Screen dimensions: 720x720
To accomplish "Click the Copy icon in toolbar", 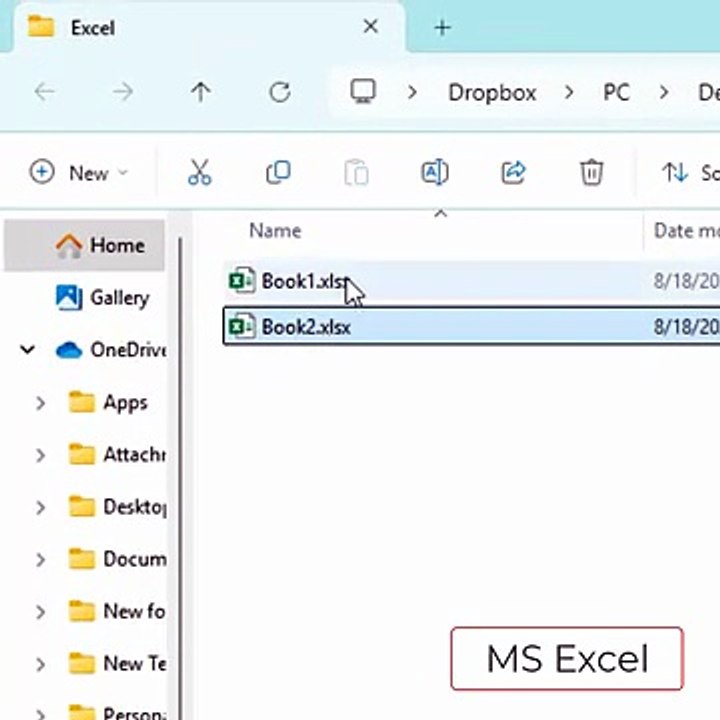I will [278, 173].
